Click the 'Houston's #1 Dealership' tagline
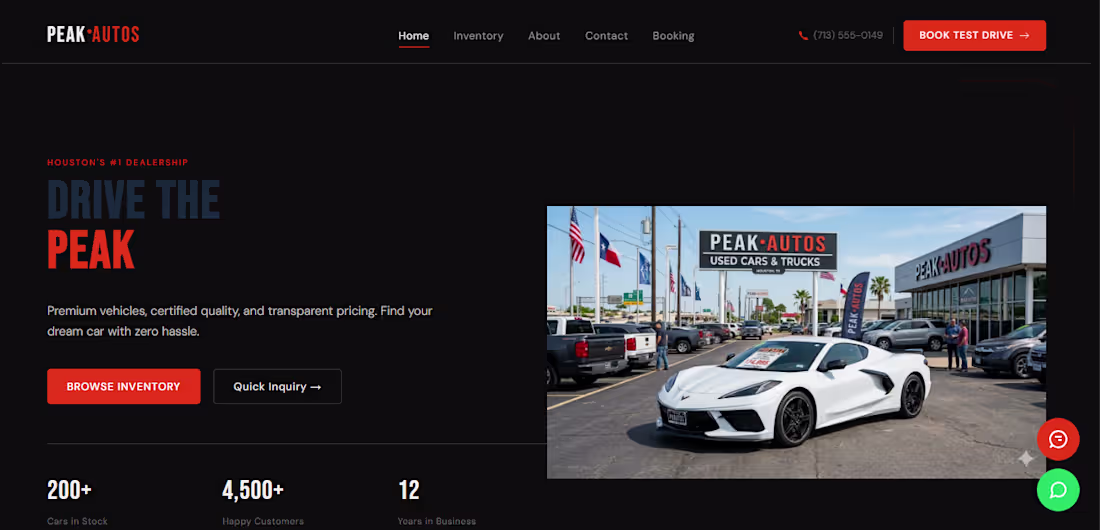 click(118, 162)
